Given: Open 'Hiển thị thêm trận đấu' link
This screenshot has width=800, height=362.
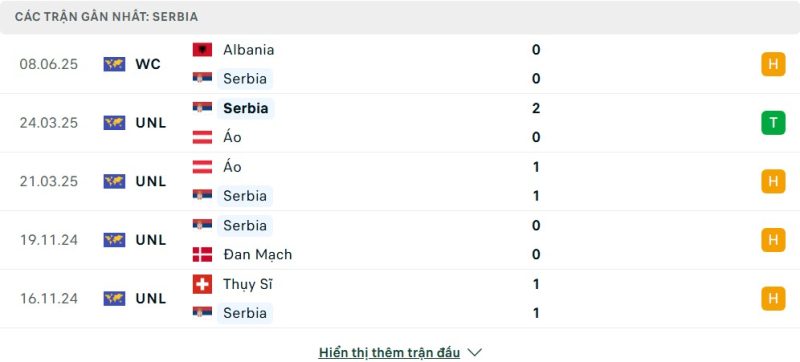Looking at the screenshot, I should coord(389,352).
